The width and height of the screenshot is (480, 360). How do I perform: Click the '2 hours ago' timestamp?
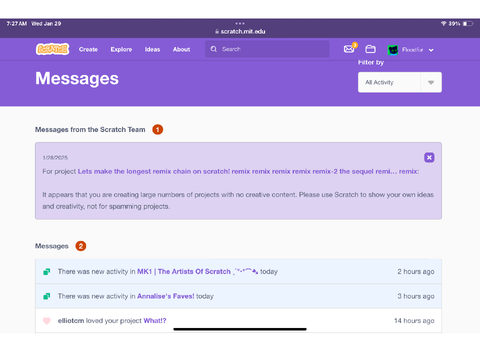point(416,272)
